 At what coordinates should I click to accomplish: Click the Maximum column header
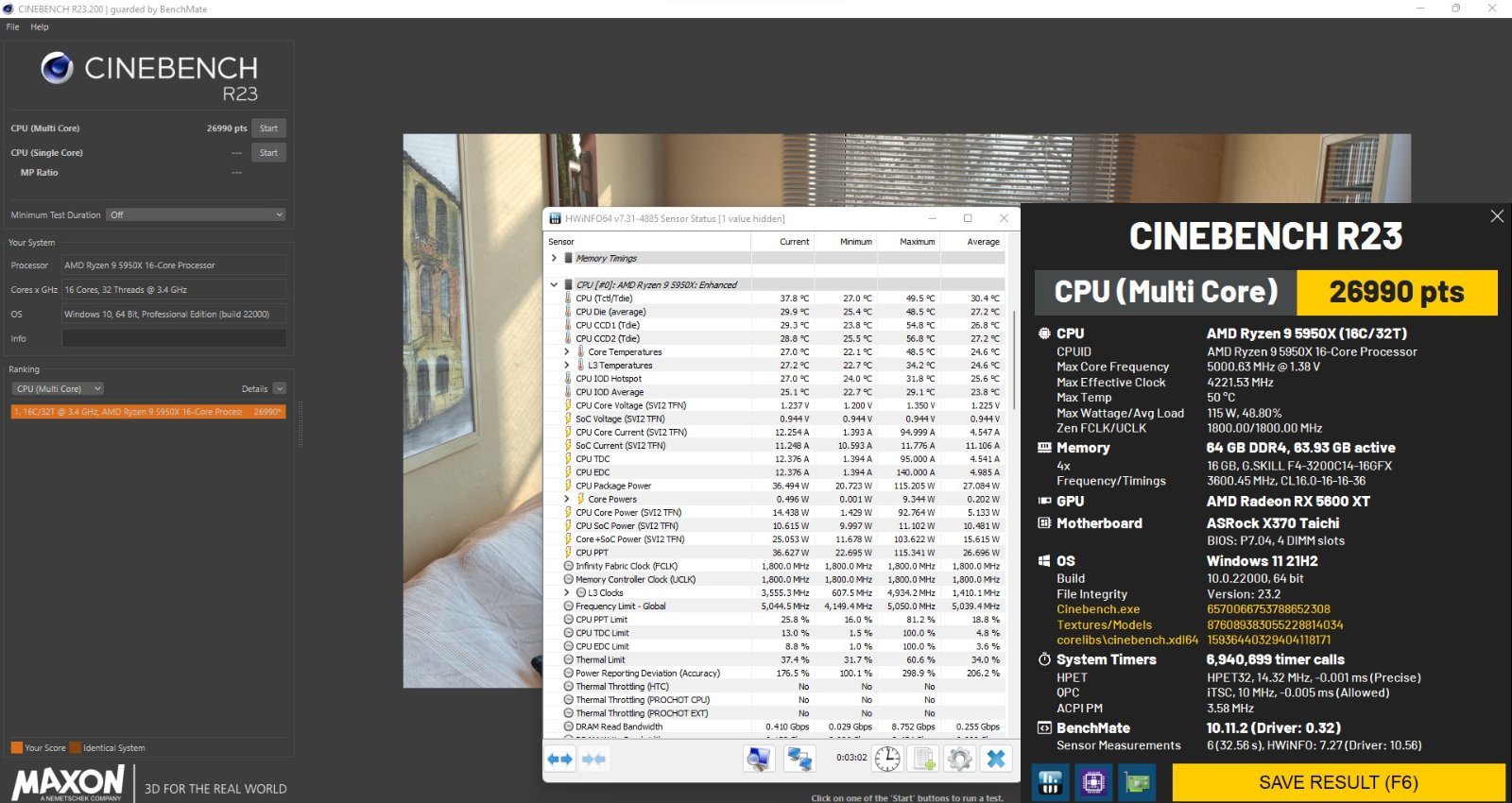(908, 242)
